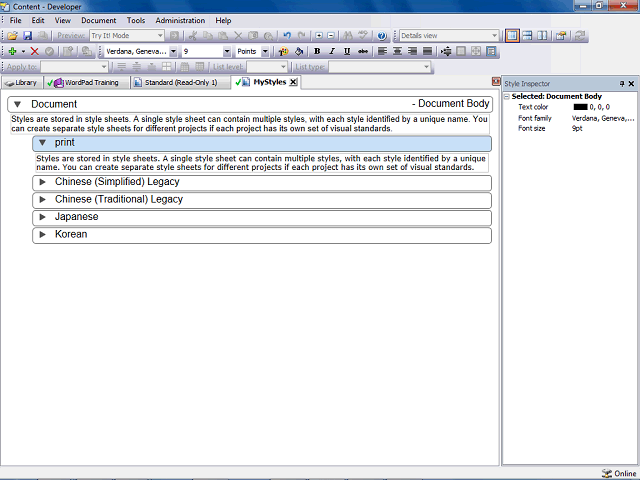
Task: Close the Style Inspector panel
Action: [x=631, y=84]
